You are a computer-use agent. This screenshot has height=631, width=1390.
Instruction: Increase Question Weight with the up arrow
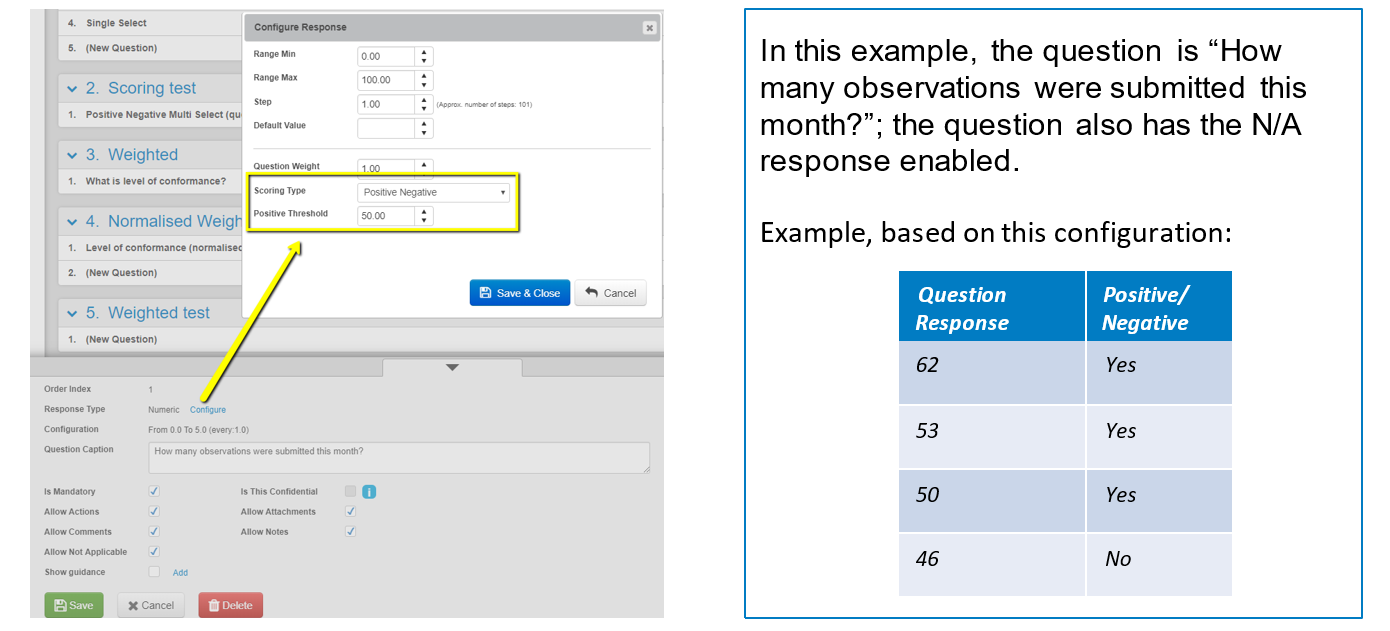425,164
